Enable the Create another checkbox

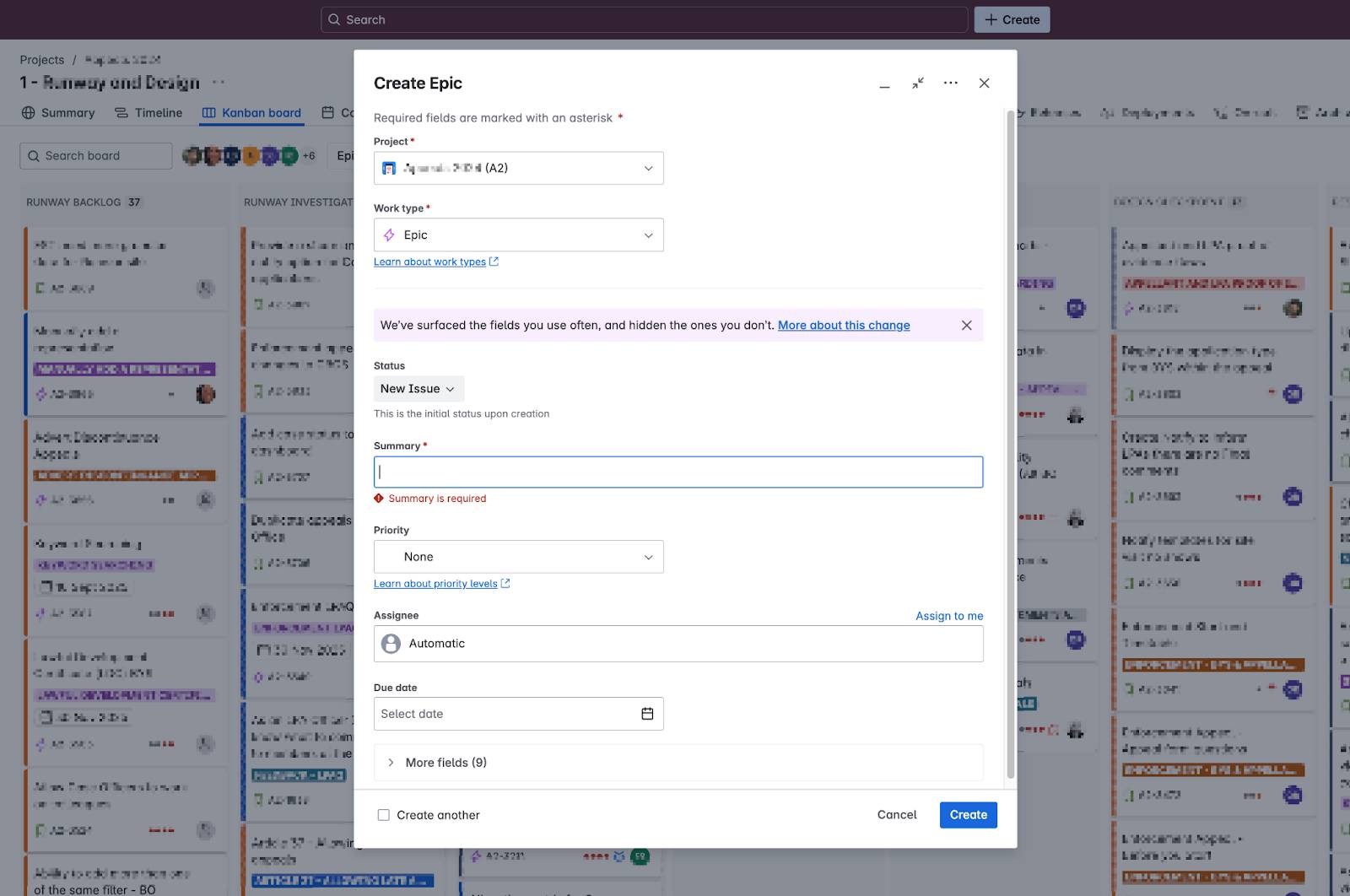pyautogui.click(x=384, y=814)
